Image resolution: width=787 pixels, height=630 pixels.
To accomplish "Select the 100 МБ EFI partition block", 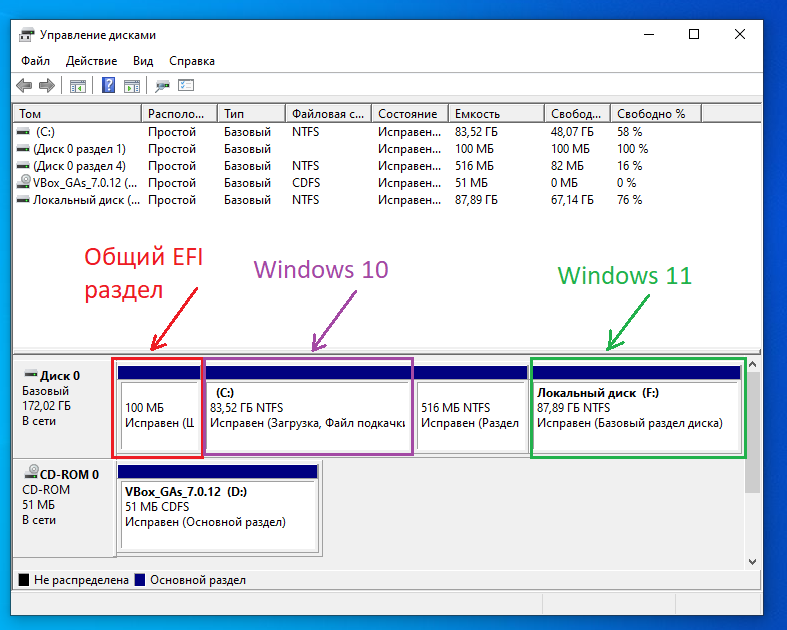I will 159,409.
